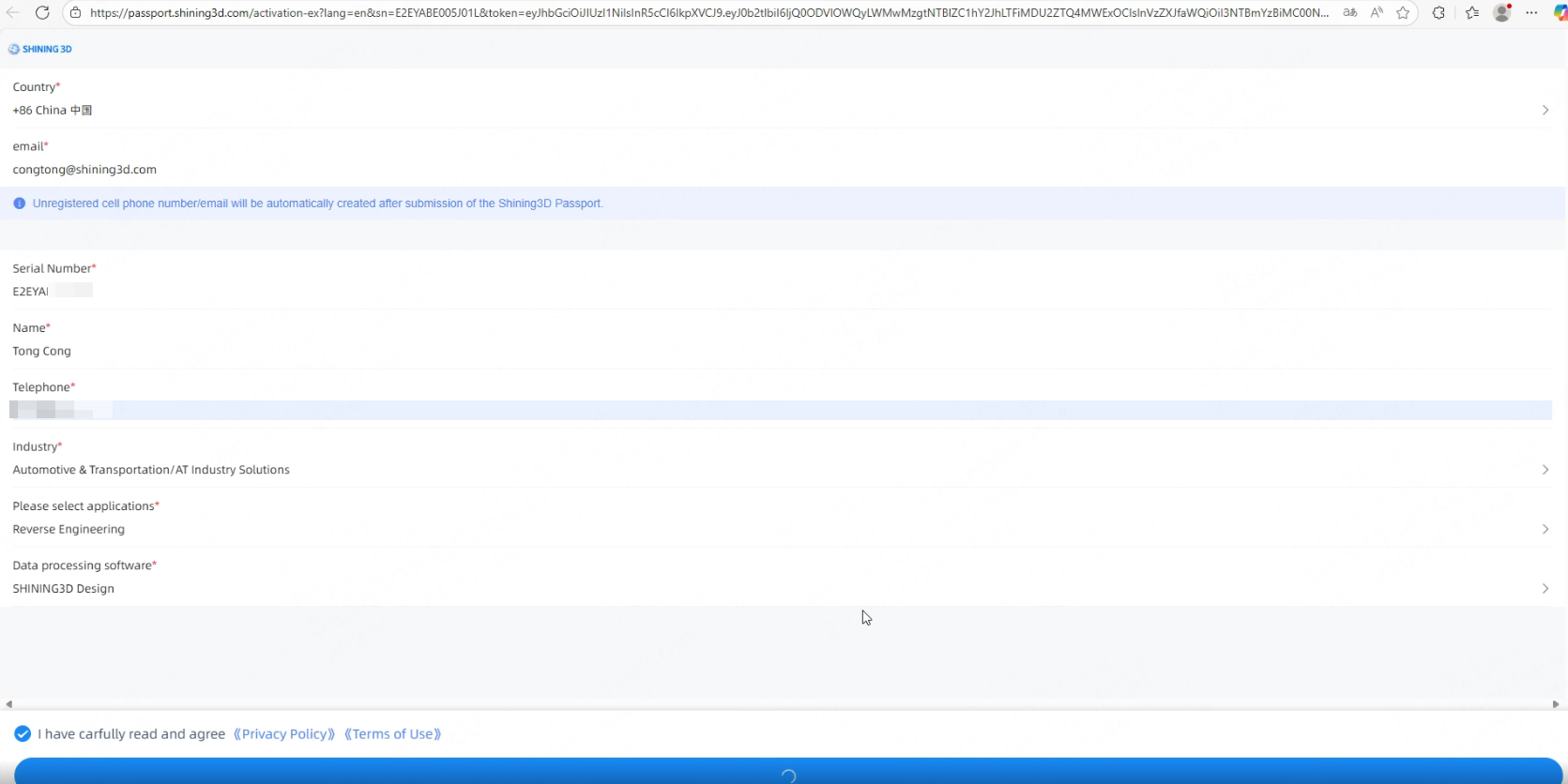Click the 'I have carfully read and agree' text
This screenshot has height=784, width=1568.
(131, 734)
